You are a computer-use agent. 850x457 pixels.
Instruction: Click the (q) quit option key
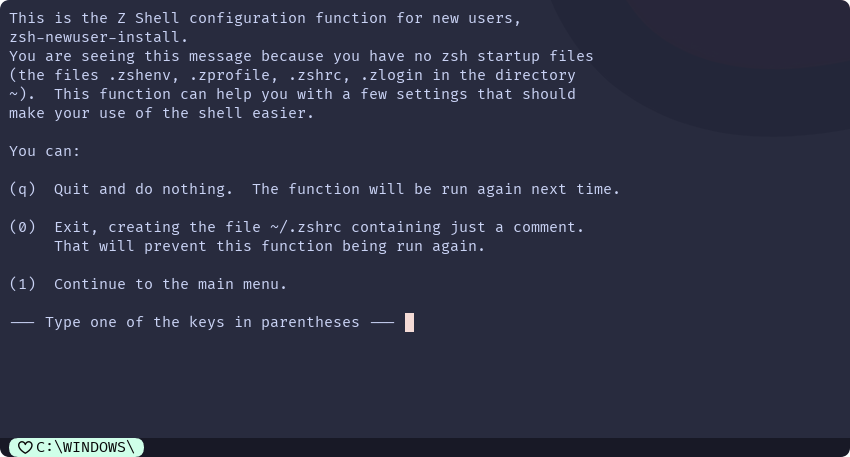22,189
